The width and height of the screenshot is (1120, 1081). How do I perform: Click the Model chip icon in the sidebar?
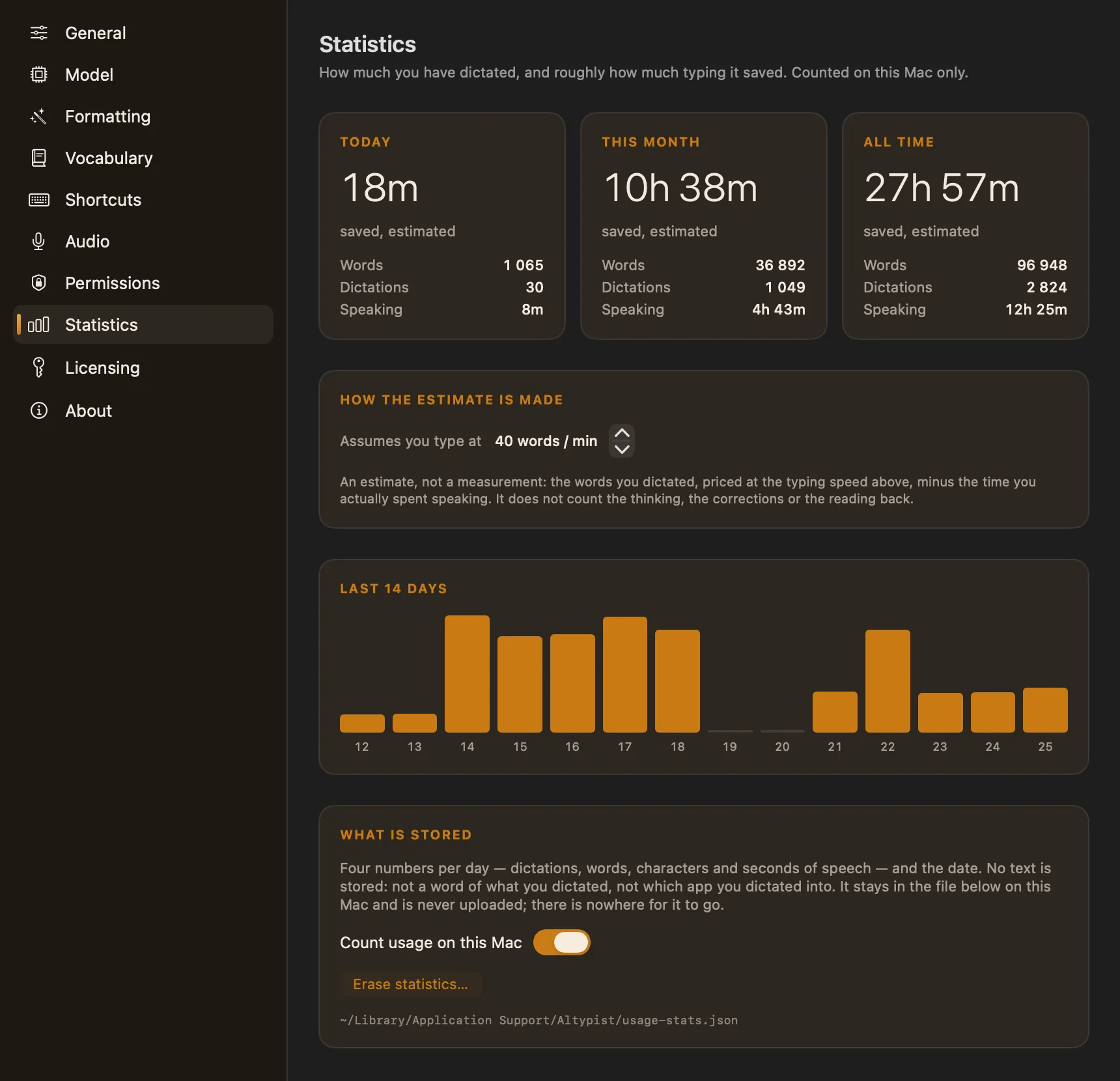[39, 74]
